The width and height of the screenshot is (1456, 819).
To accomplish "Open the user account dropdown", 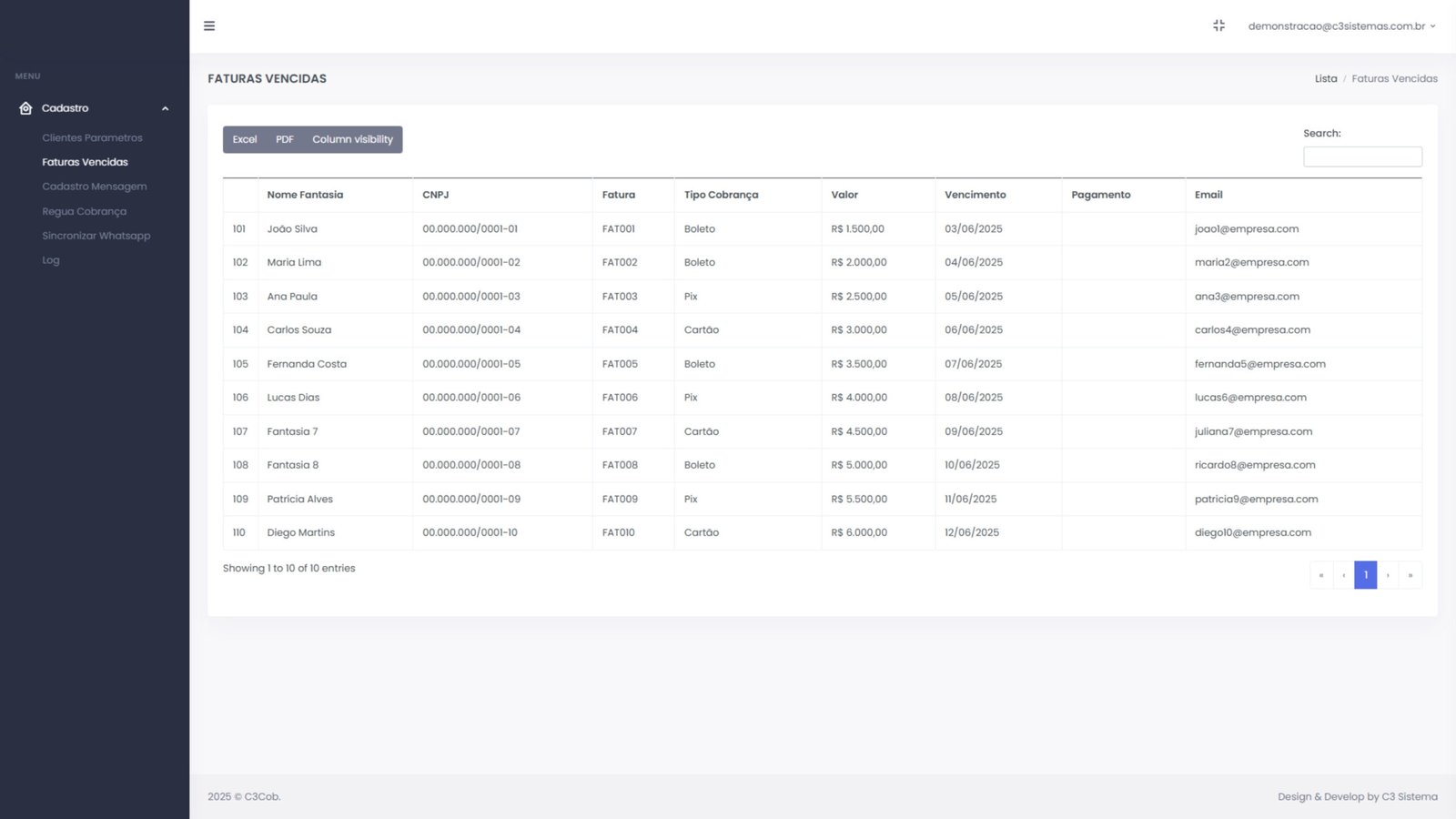I will pyautogui.click(x=1341, y=26).
